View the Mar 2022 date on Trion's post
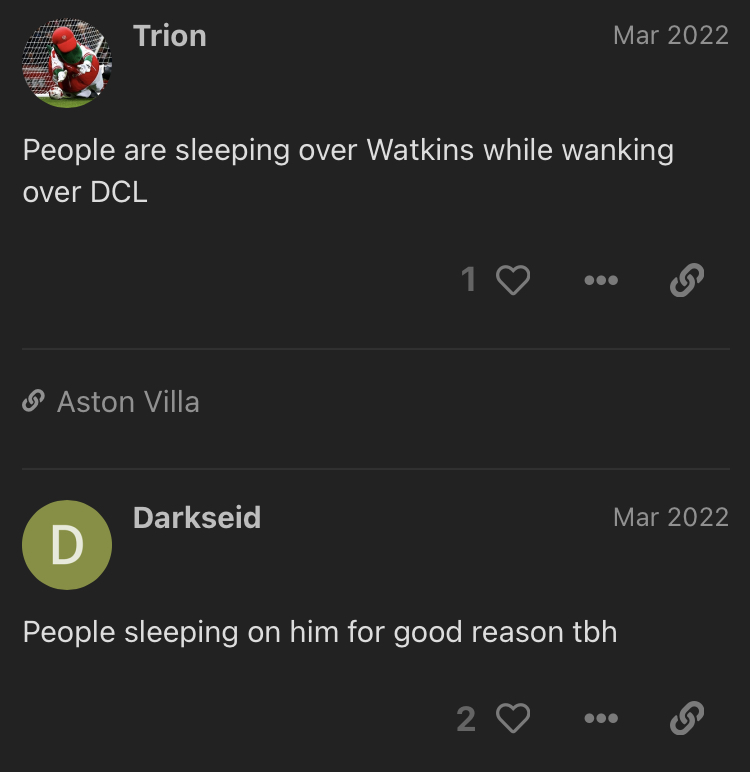 [x=671, y=35]
